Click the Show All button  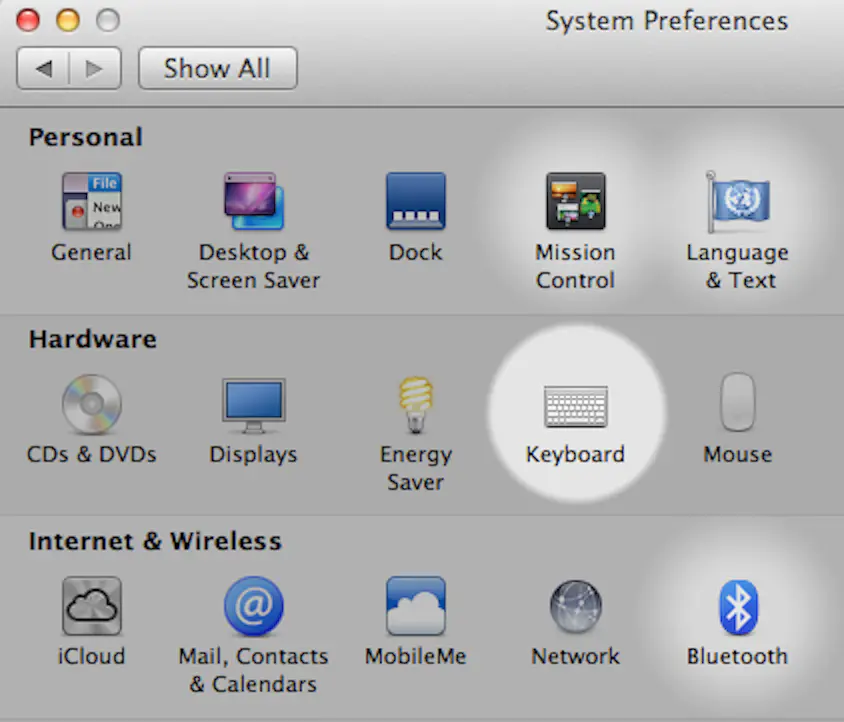217,68
